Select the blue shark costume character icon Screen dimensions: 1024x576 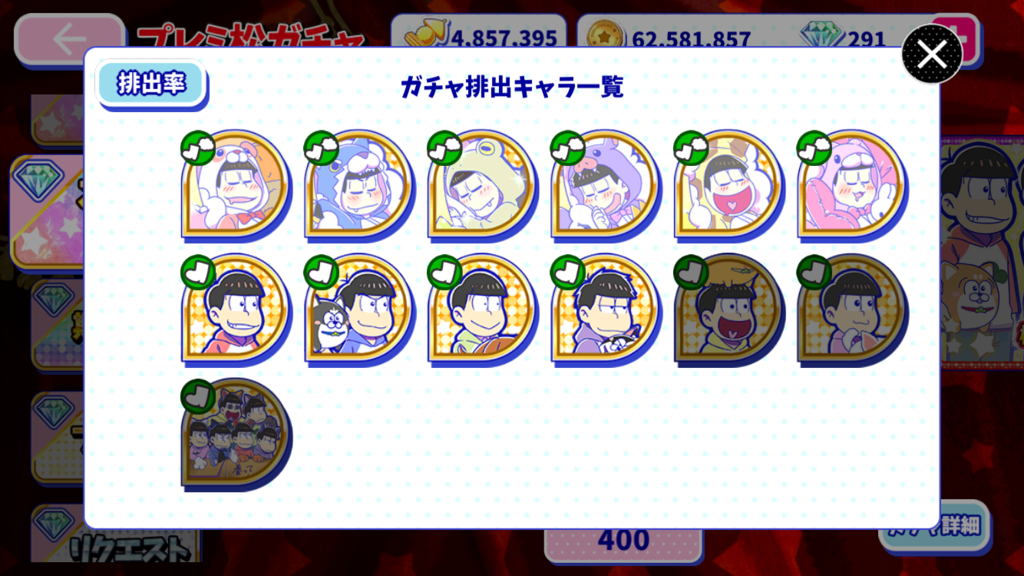tap(360, 186)
